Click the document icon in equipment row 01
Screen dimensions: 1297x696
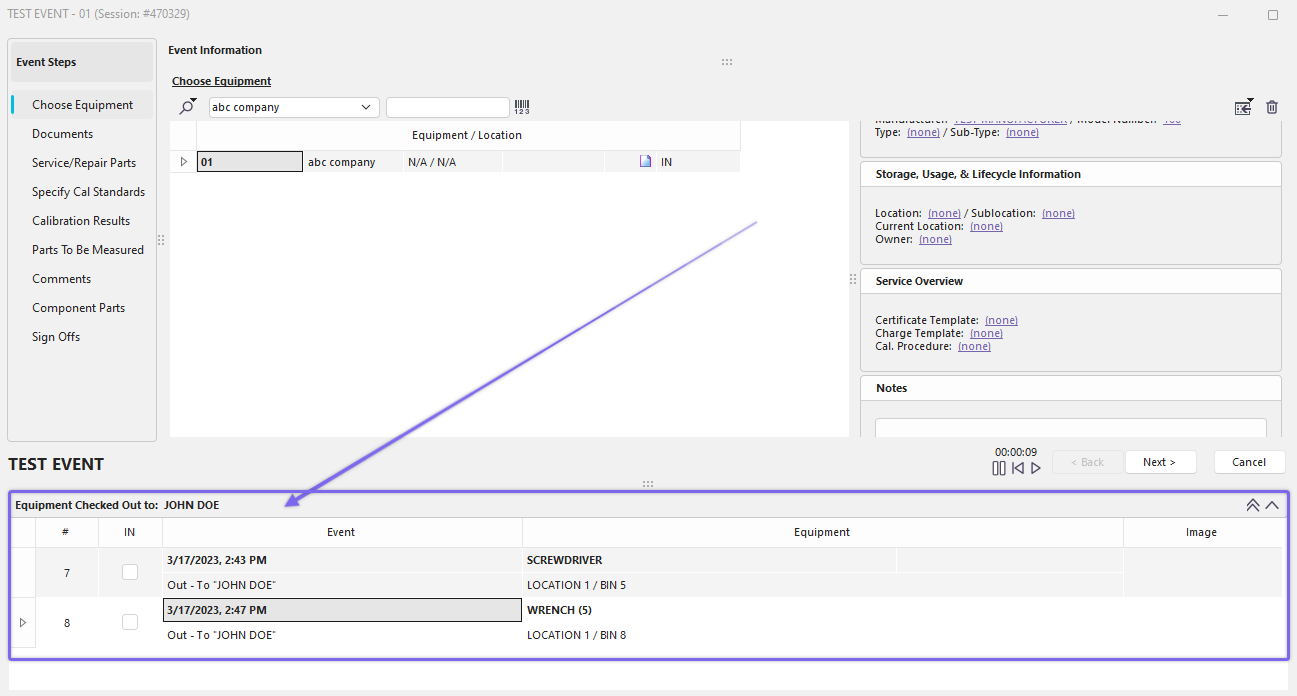point(645,162)
